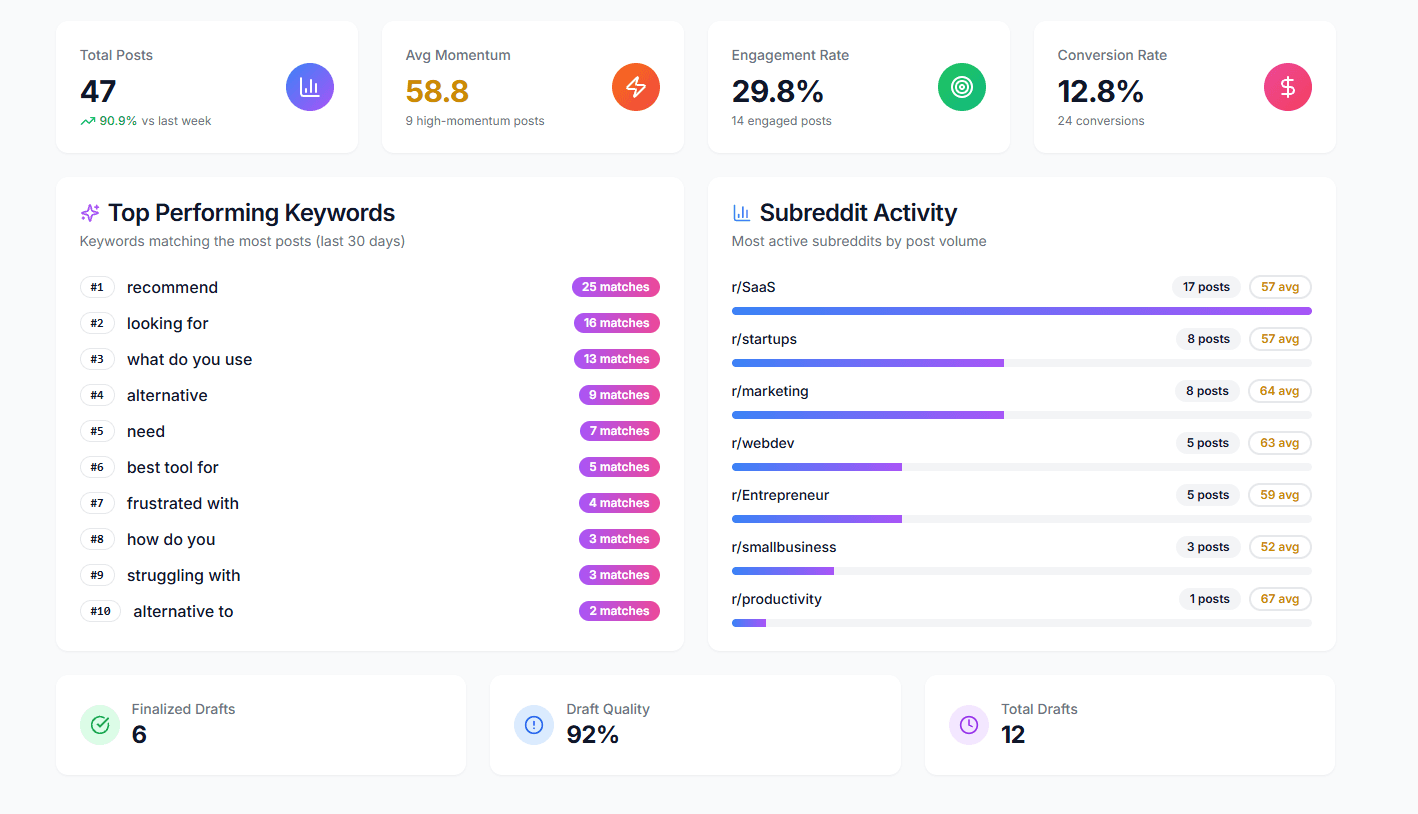
Task: Click the sparkles icon beside Top Performing Keywords
Action: 89,212
